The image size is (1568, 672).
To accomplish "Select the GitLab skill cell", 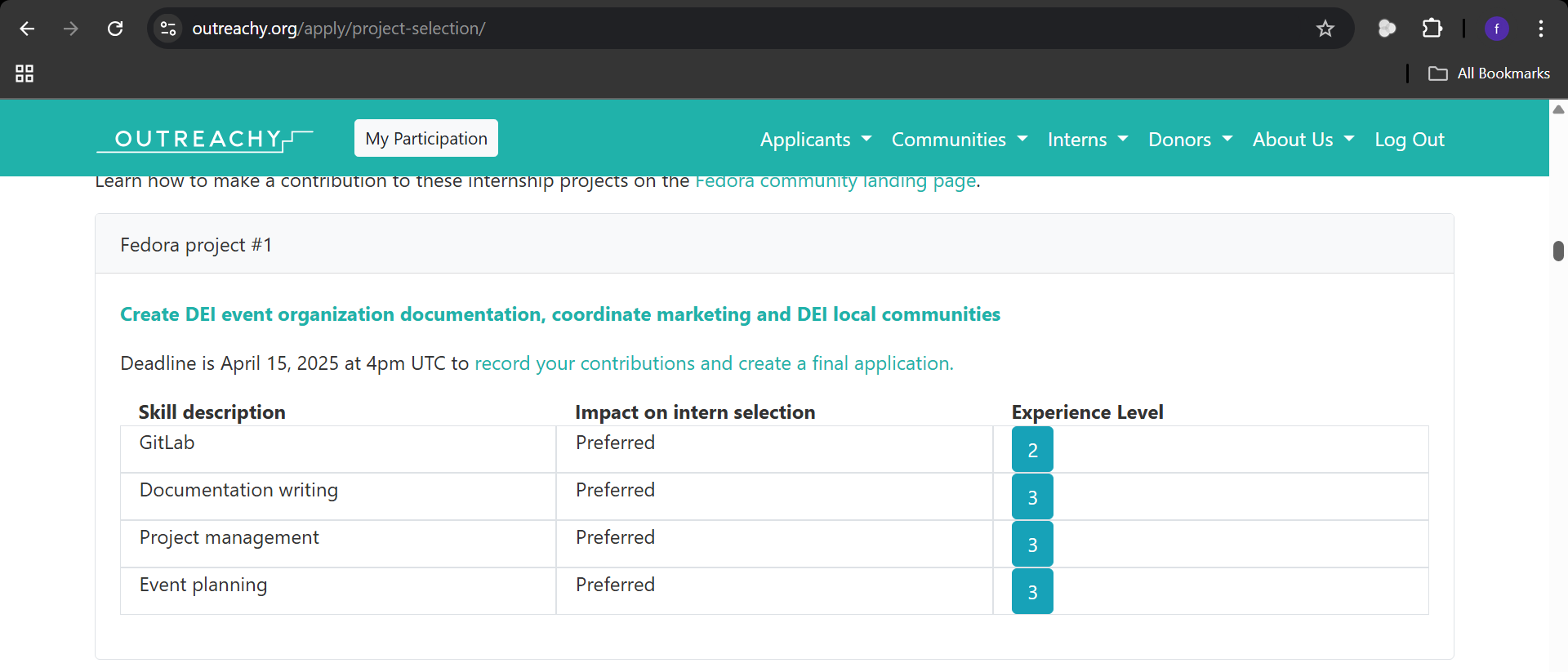I will click(x=338, y=449).
